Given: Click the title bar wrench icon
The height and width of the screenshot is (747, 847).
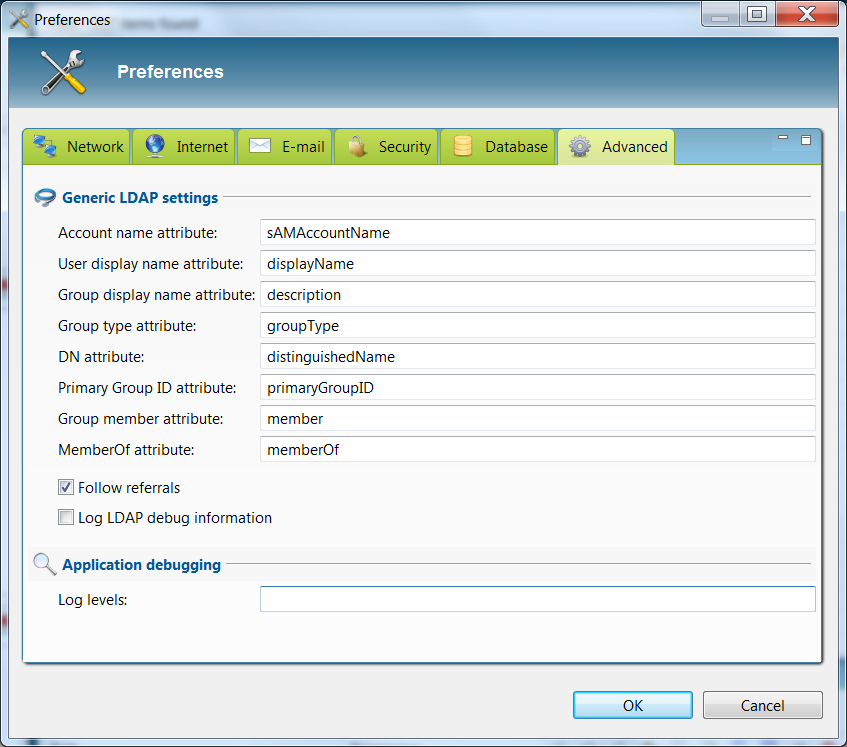Looking at the screenshot, I should tap(19, 19).
